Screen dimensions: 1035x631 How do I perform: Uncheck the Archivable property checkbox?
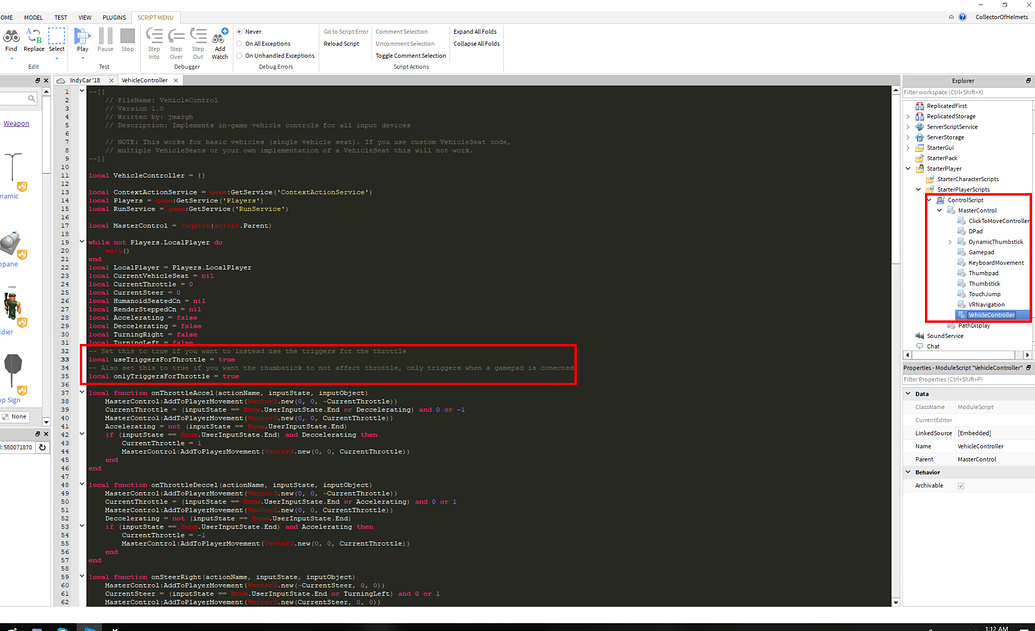click(961, 484)
